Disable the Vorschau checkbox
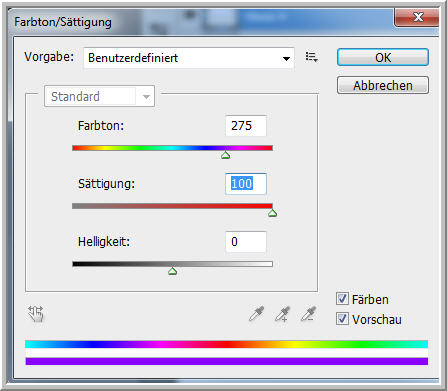This screenshot has width=447, height=391. 342,319
